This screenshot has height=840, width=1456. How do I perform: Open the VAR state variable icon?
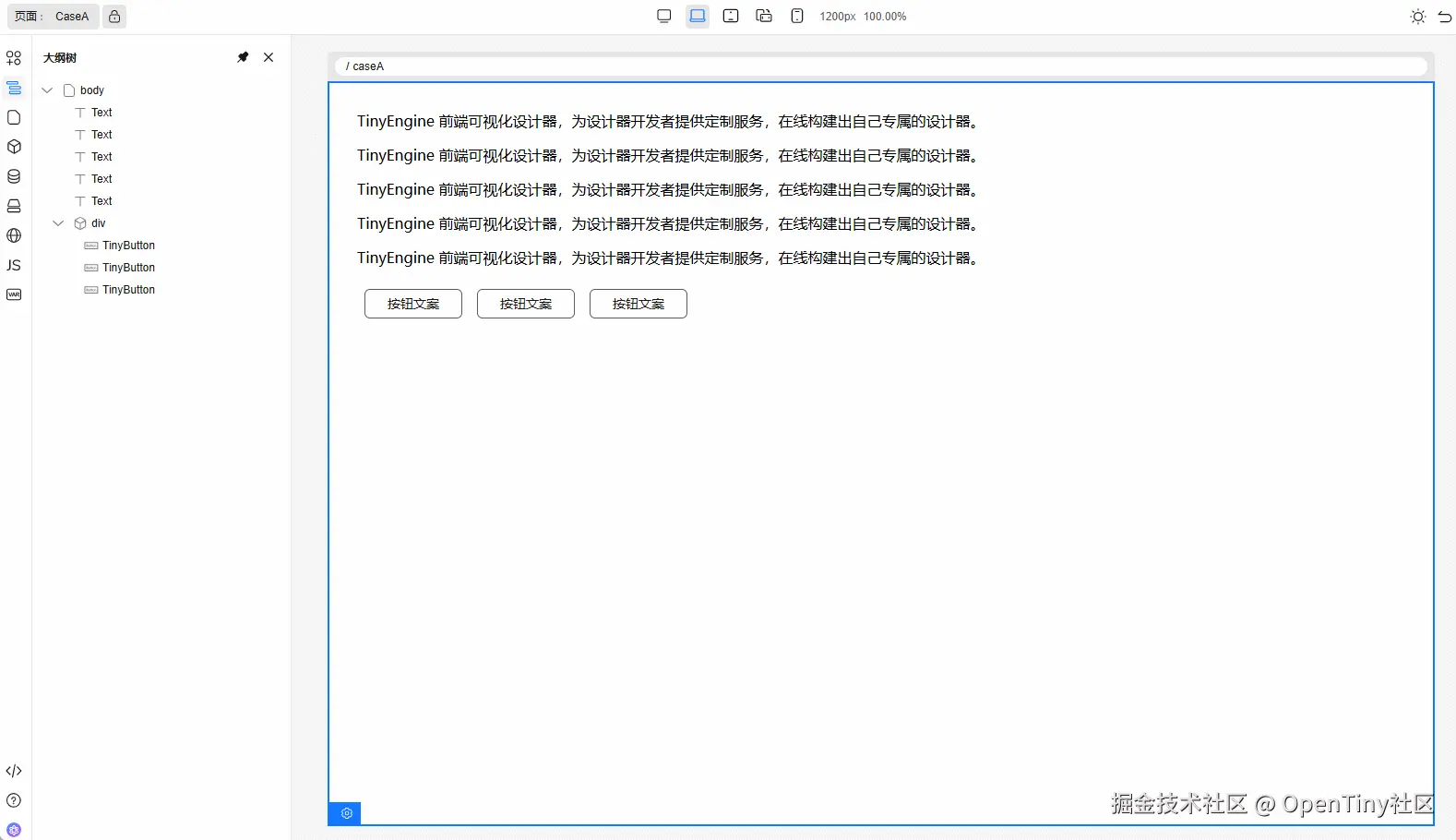(x=14, y=294)
